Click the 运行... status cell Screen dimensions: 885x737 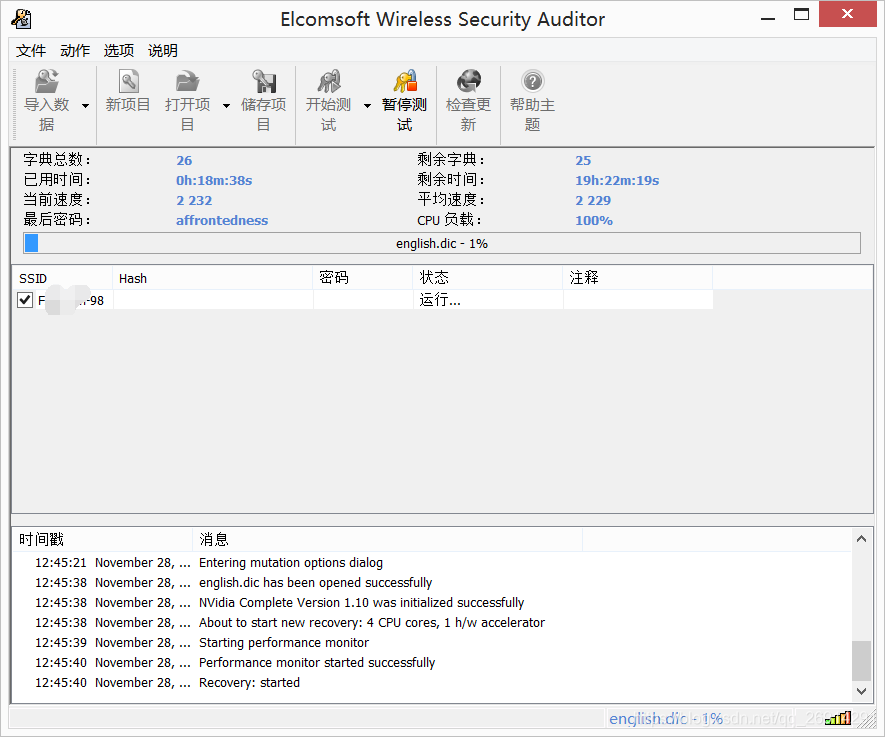(x=488, y=300)
